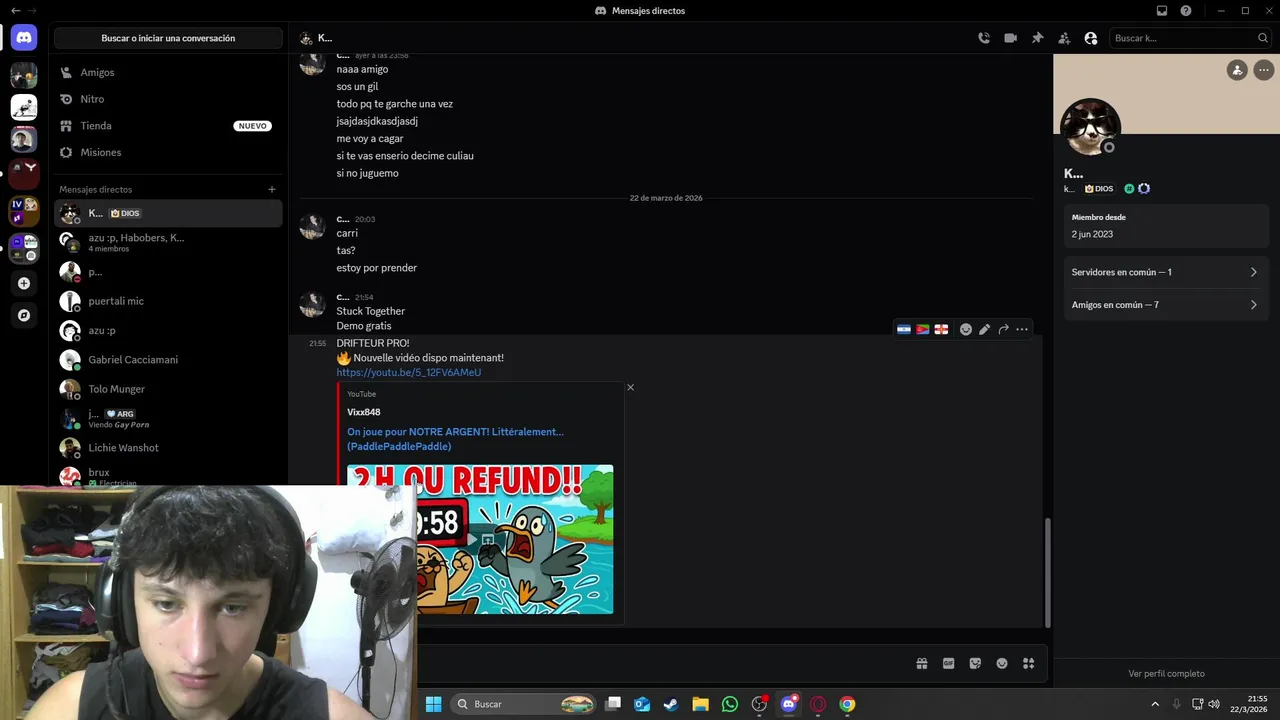Open the Tienda page
The width and height of the screenshot is (1280, 720).
click(x=168, y=126)
